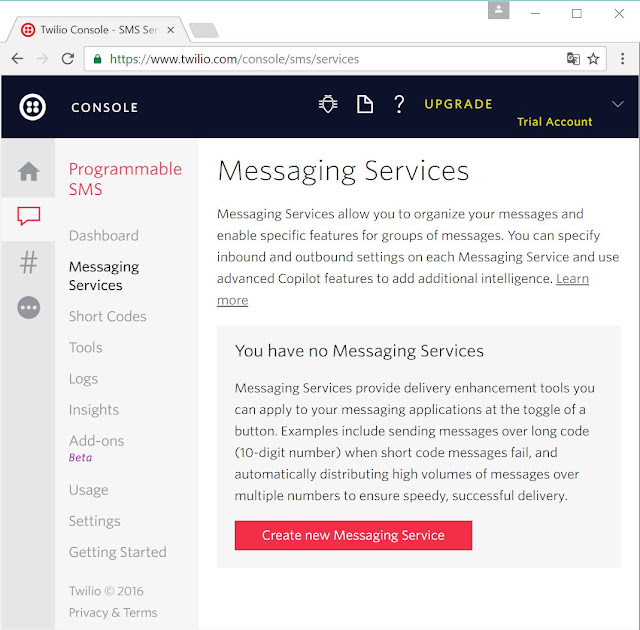Screen dimensions: 640x630
Task: Click the Chrome profile avatar icon
Action: click(x=498, y=10)
